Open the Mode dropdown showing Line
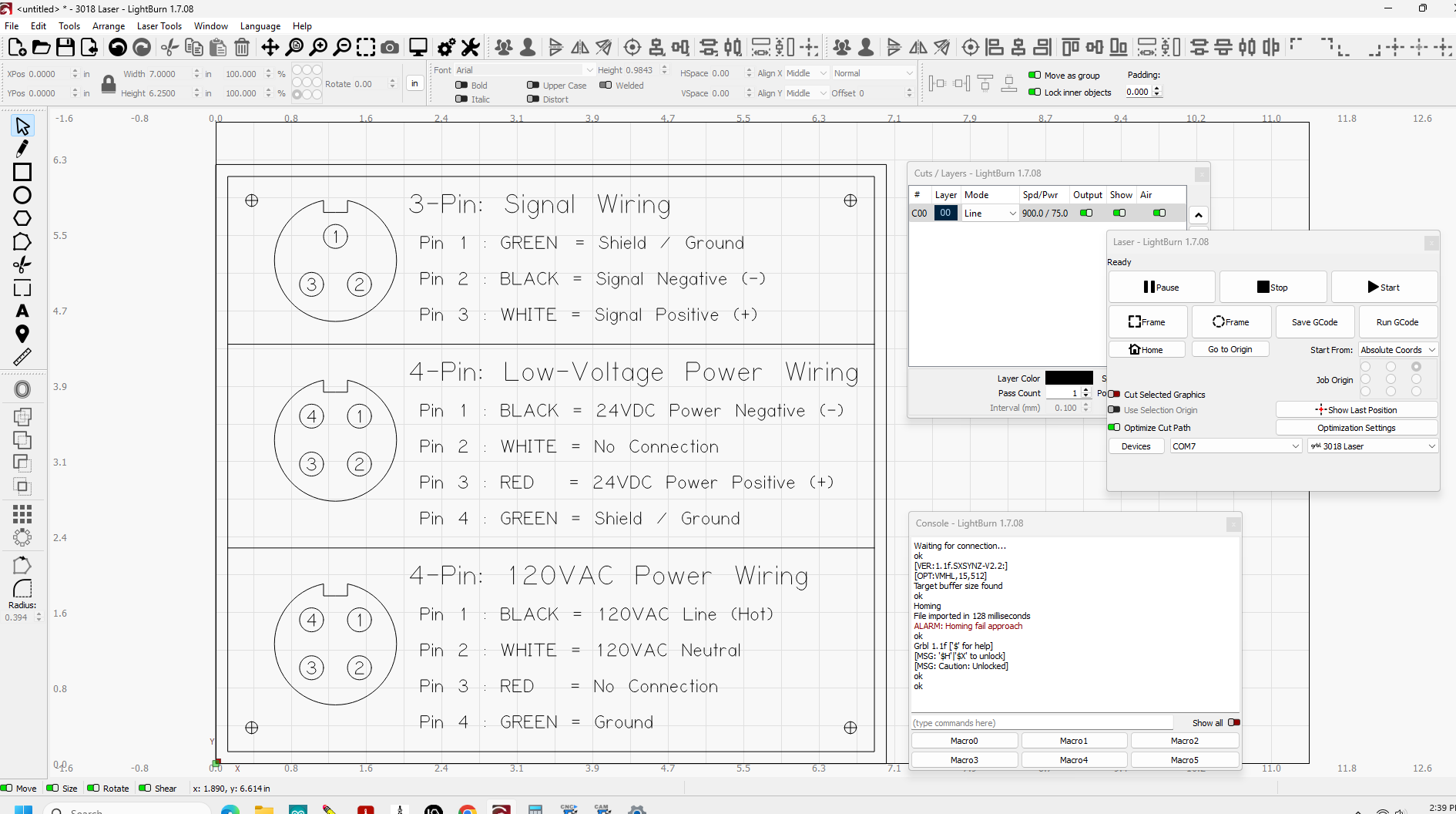Screen dimensions: 1456x814 990,214
